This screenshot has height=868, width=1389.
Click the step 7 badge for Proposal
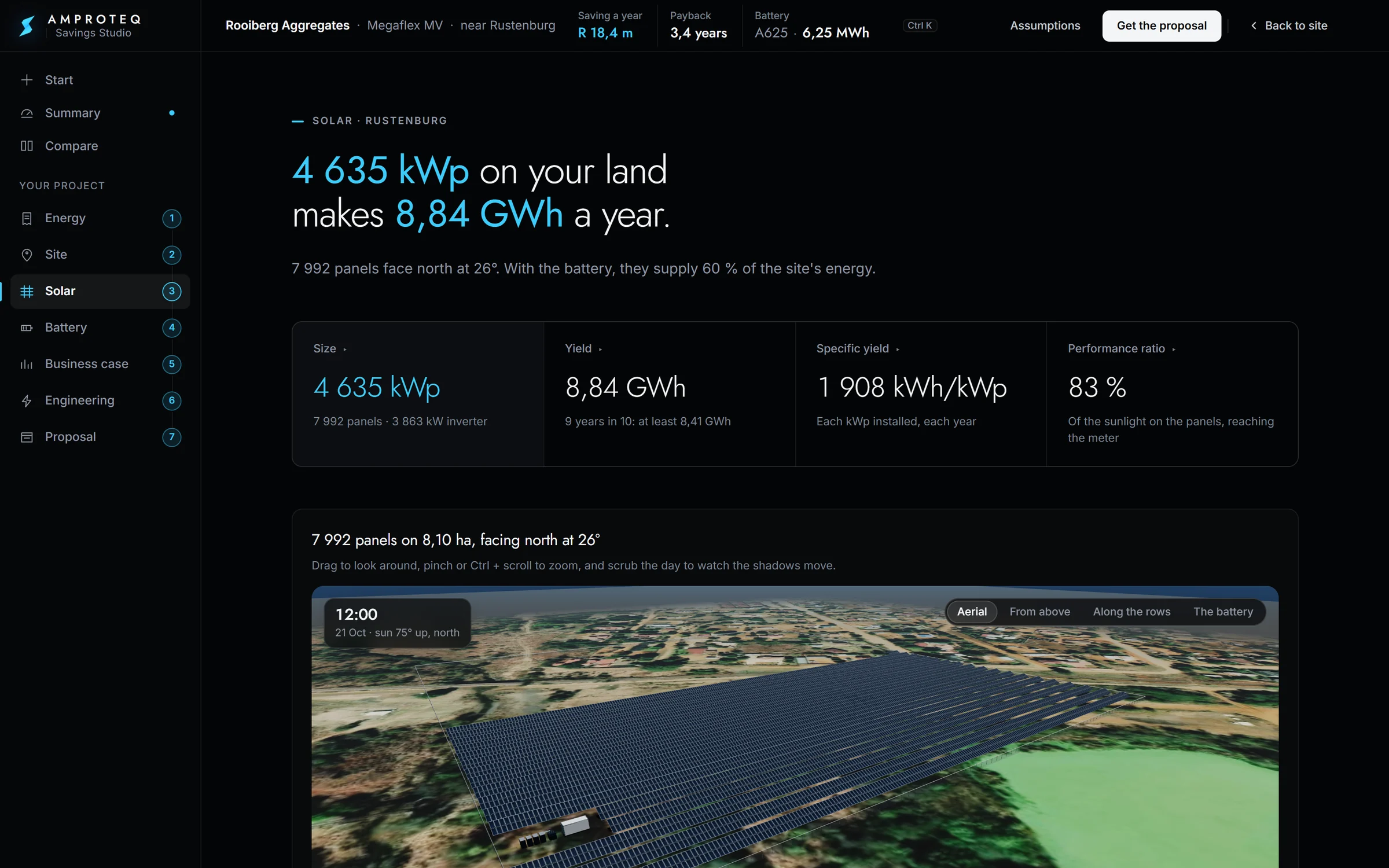(171, 437)
